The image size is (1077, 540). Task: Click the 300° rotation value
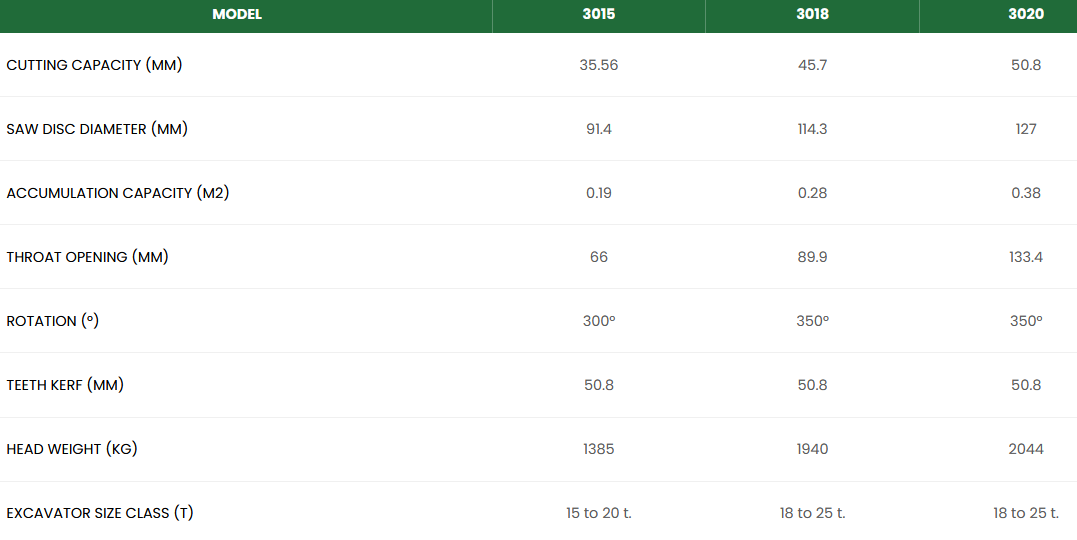(x=599, y=321)
